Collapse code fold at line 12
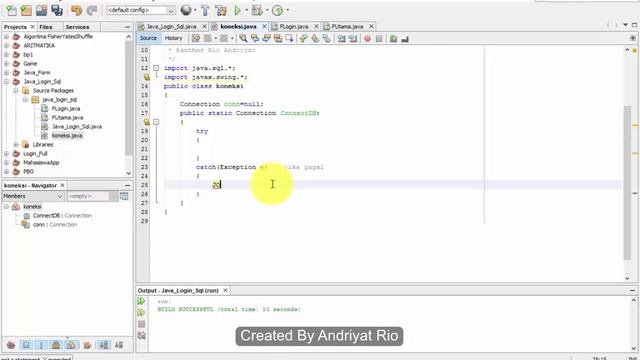The width and height of the screenshot is (640, 360). click(x=156, y=68)
